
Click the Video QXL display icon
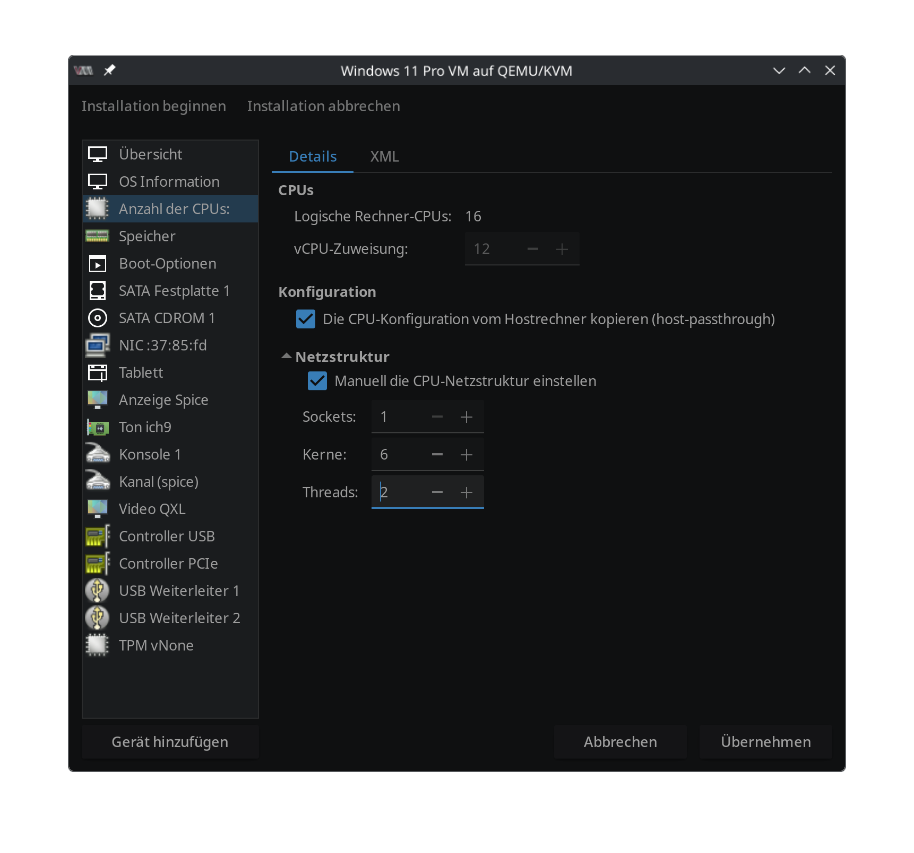(97, 509)
